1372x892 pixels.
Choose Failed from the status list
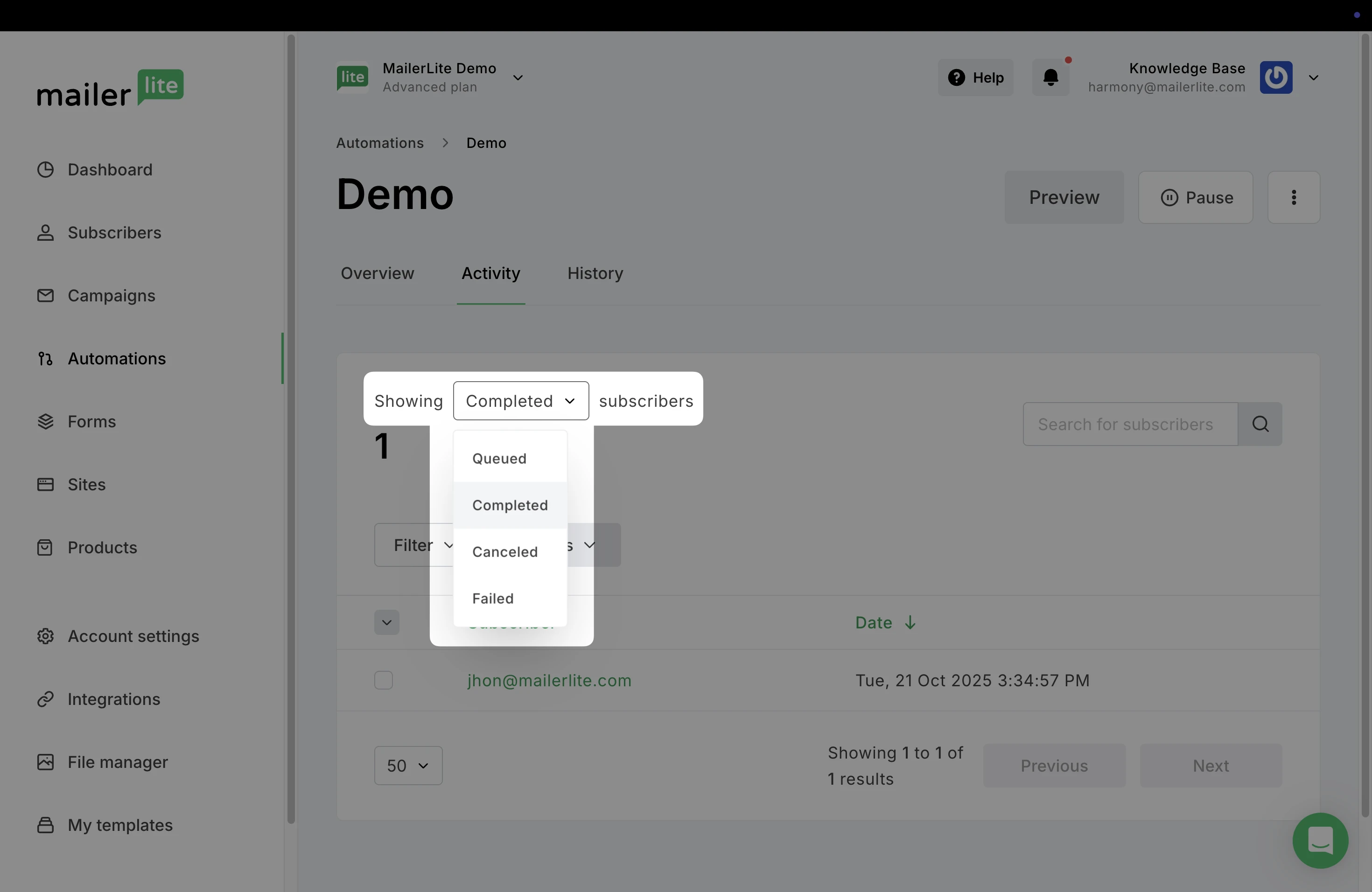[x=493, y=598]
